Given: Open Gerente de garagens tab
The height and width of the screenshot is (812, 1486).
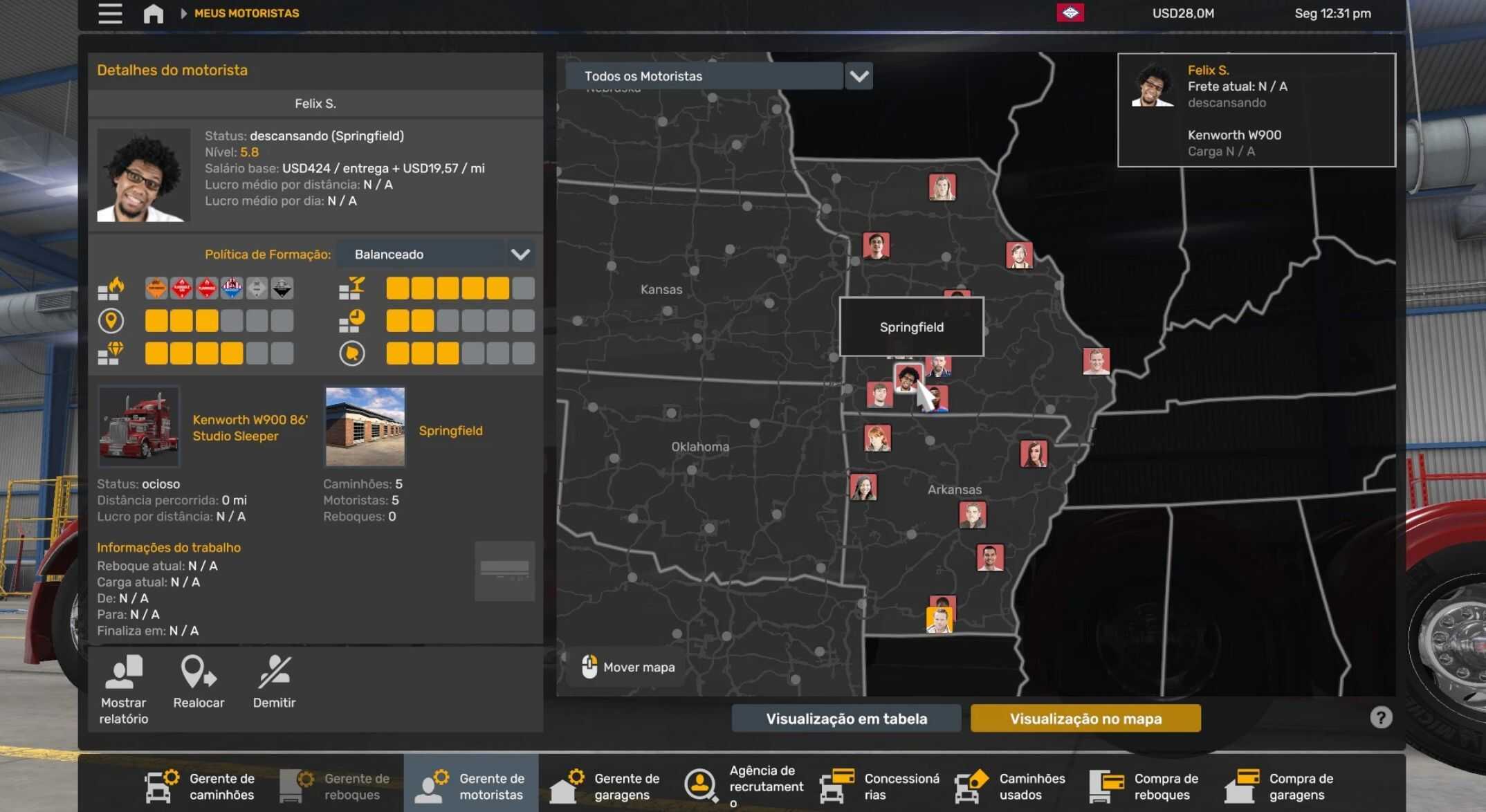Looking at the screenshot, I should tap(605, 786).
